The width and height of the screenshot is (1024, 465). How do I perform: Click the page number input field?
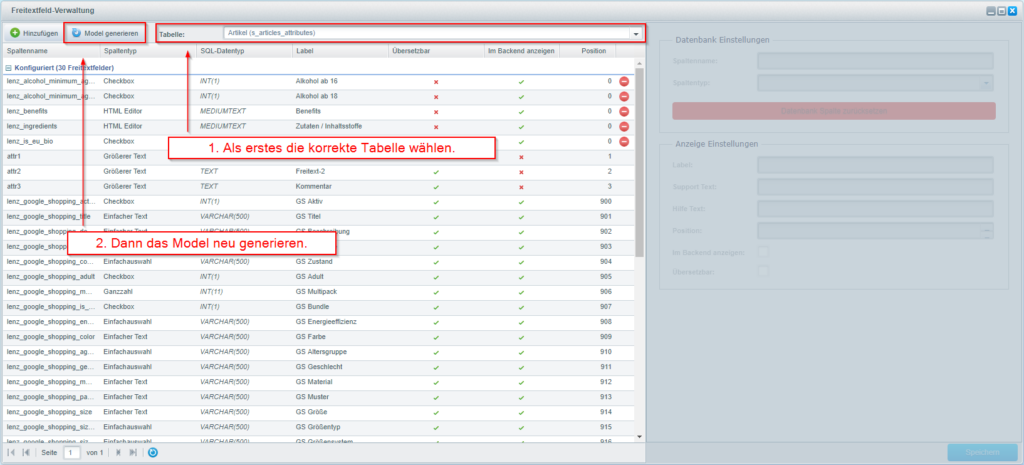click(x=72, y=453)
